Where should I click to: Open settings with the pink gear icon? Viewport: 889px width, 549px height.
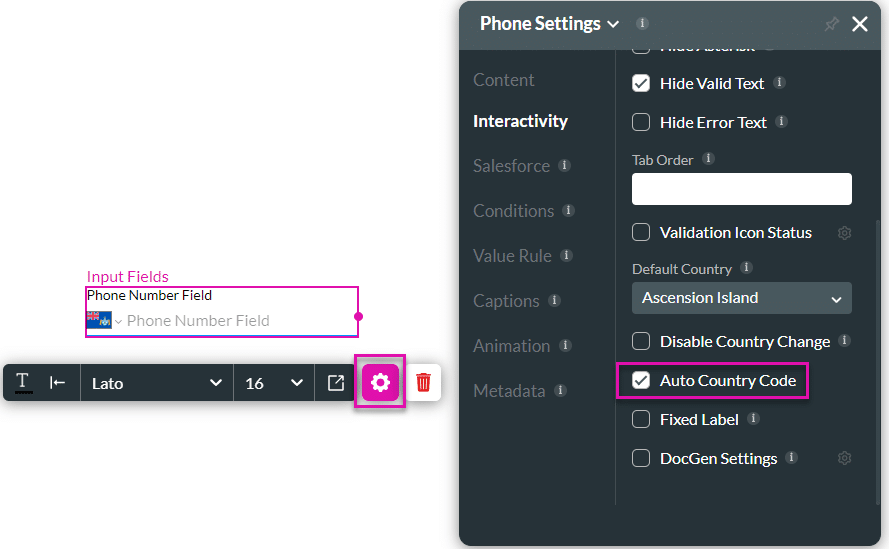click(380, 382)
